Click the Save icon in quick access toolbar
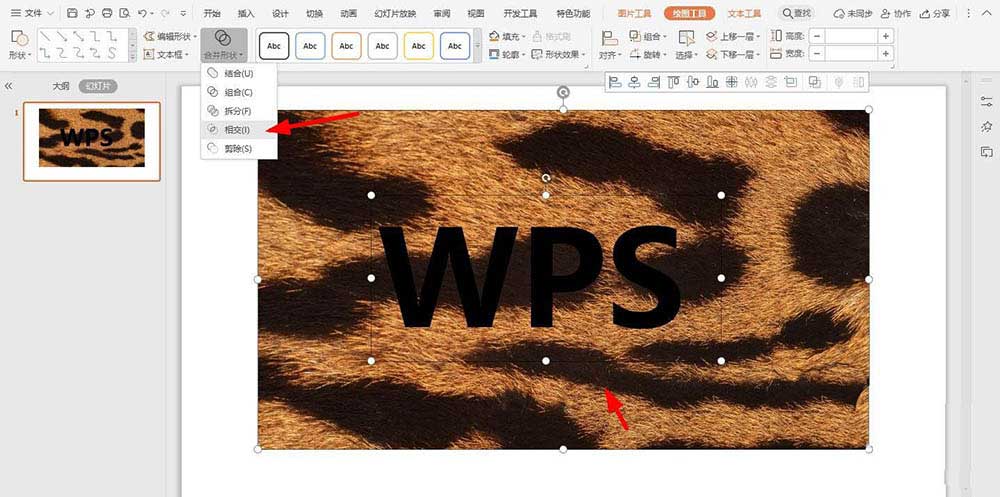 [x=72, y=13]
